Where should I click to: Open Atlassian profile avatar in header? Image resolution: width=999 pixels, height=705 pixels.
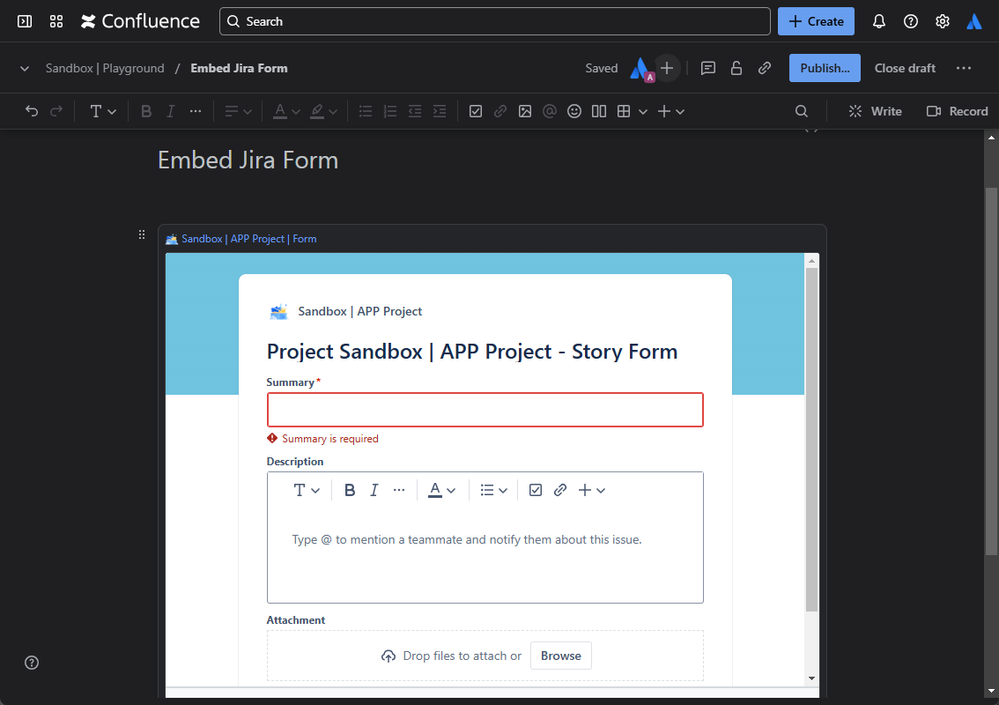(x=974, y=22)
